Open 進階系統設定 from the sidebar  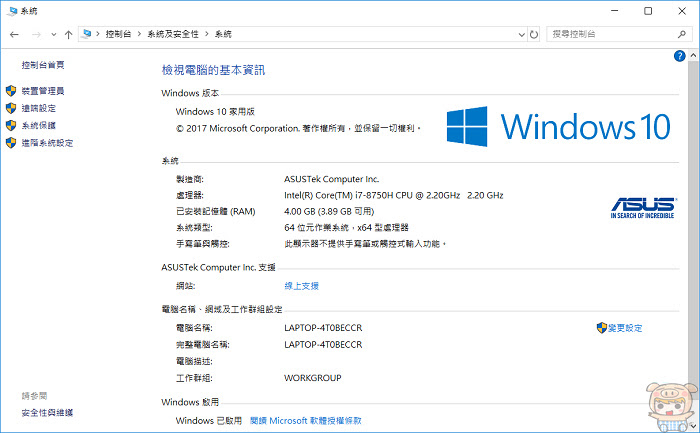(x=47, y=143)
